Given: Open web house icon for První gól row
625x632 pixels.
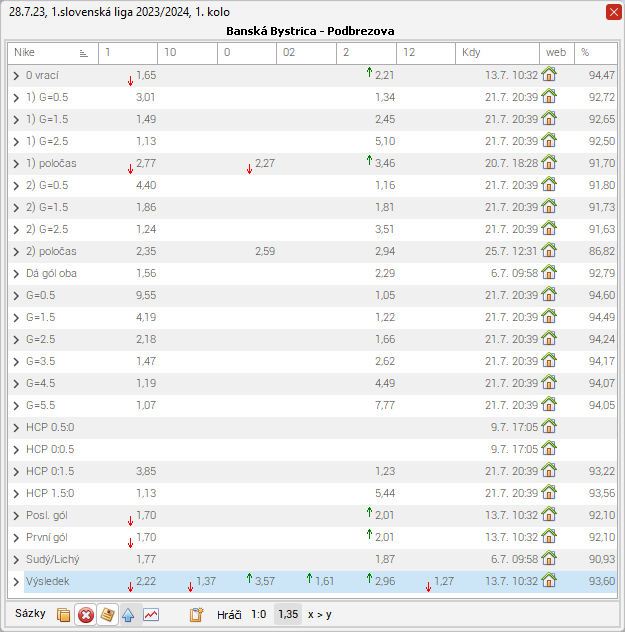Looking at the screenshot, I should [x=549, y=537].
